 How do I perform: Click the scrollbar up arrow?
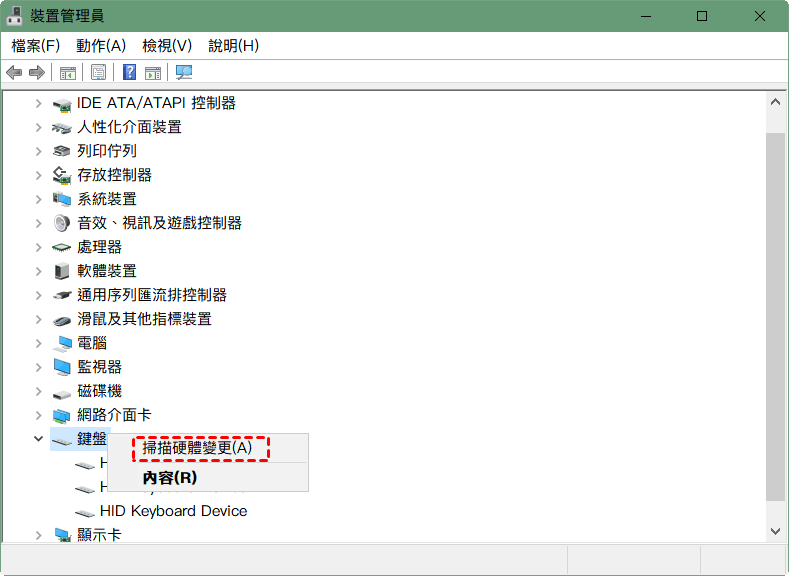775,102
